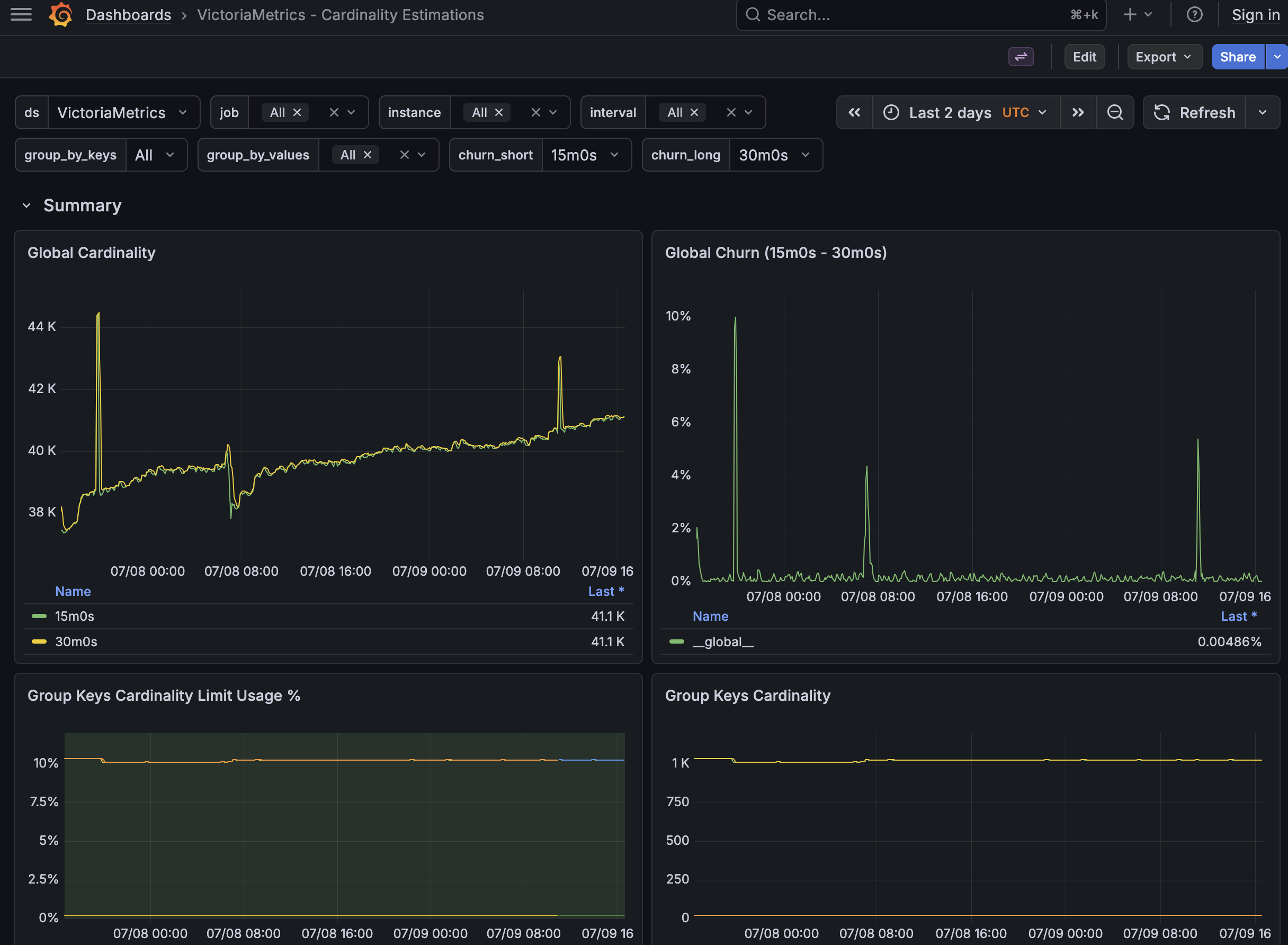Sort Global Churn legend by Last

coord(1239,616)
